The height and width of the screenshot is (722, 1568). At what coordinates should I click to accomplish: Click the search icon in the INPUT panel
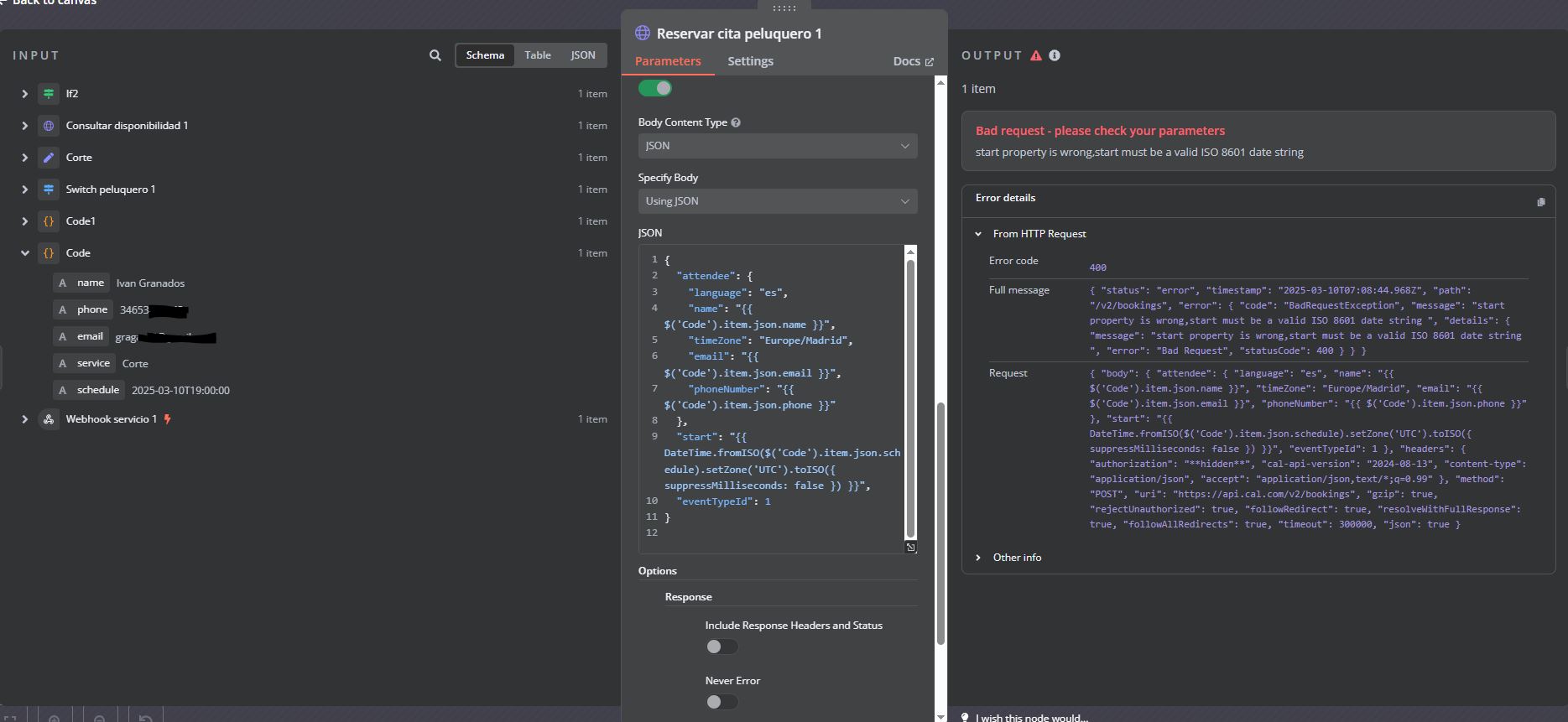click(435, 55)
